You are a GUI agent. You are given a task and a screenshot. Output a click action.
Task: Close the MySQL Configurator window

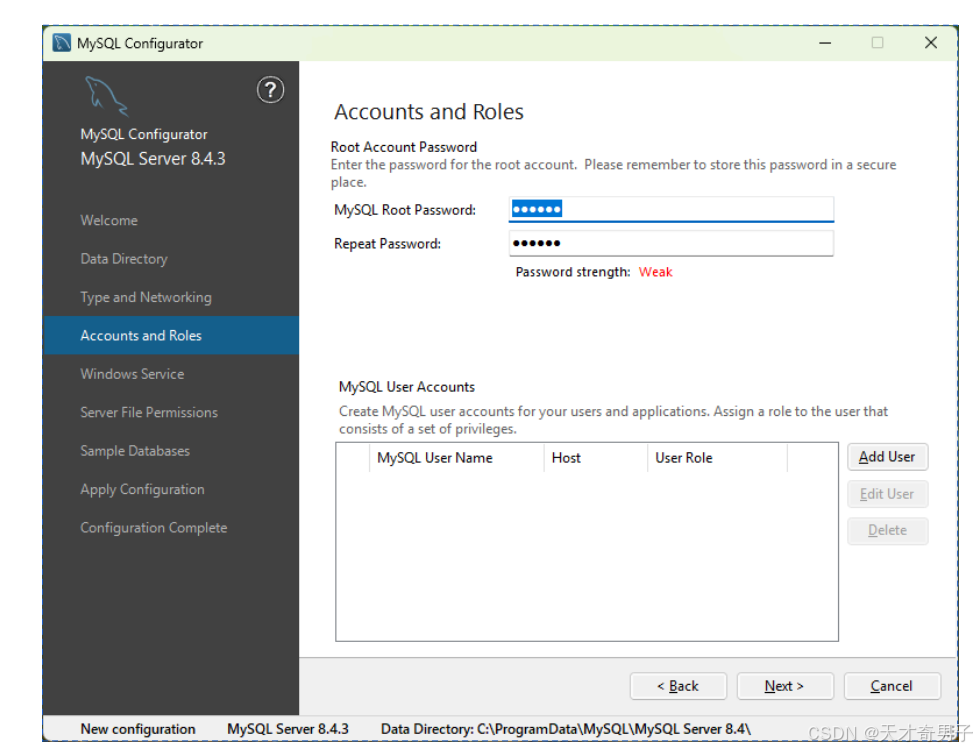931,42
